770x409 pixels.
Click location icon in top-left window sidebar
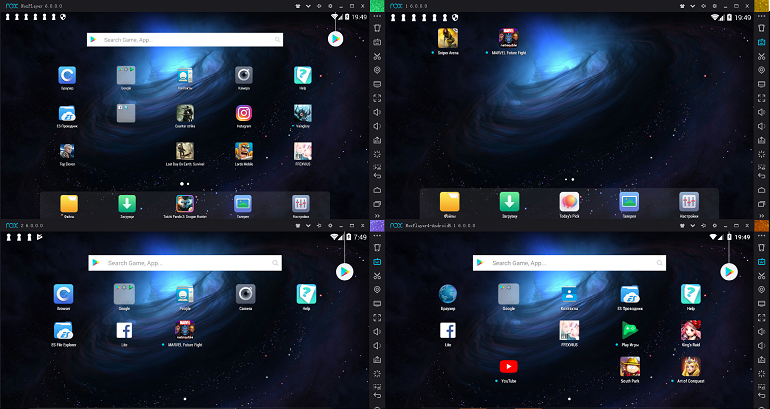coord(377,70)
